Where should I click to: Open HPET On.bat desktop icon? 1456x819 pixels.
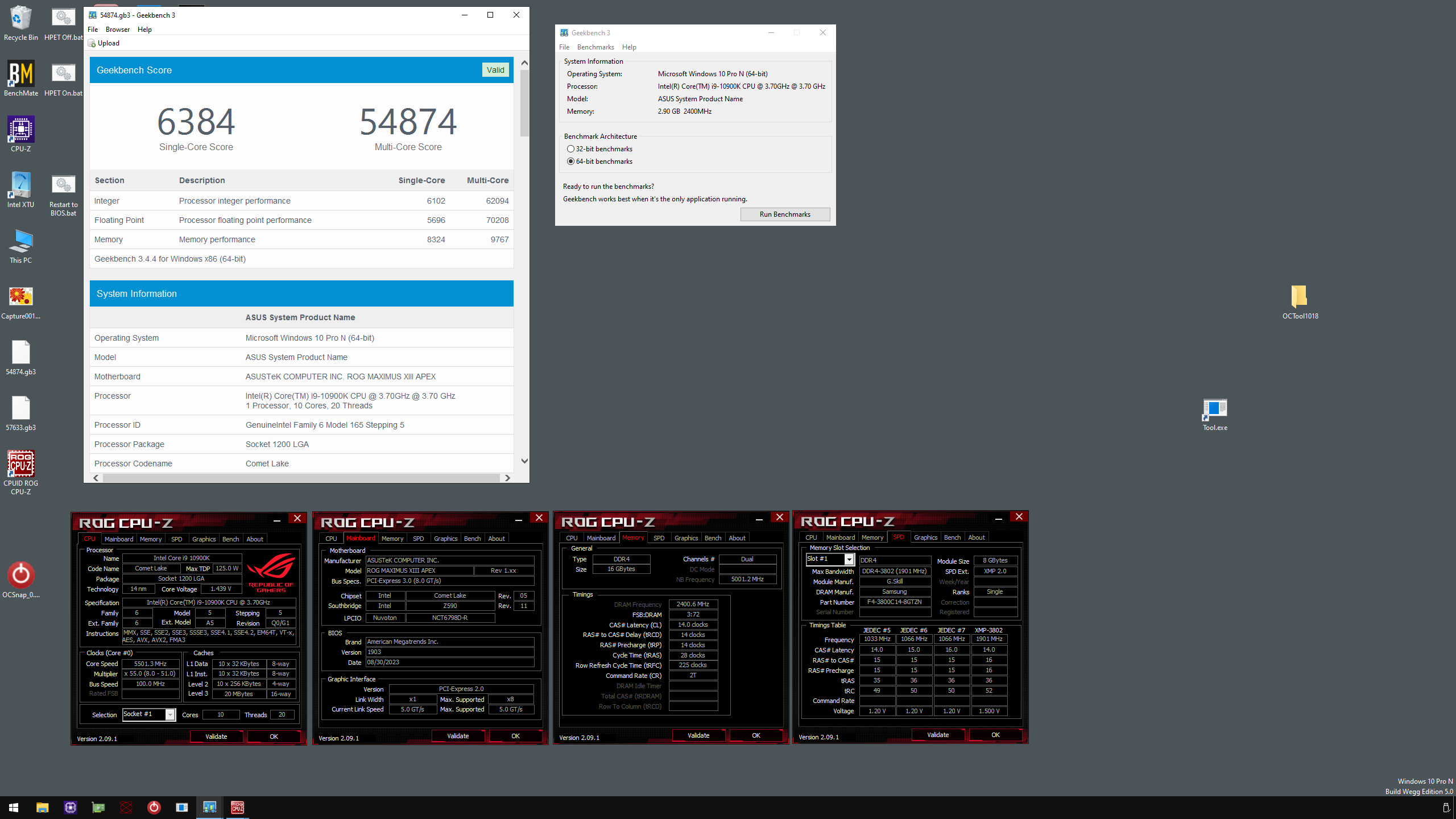coord(63,78)
